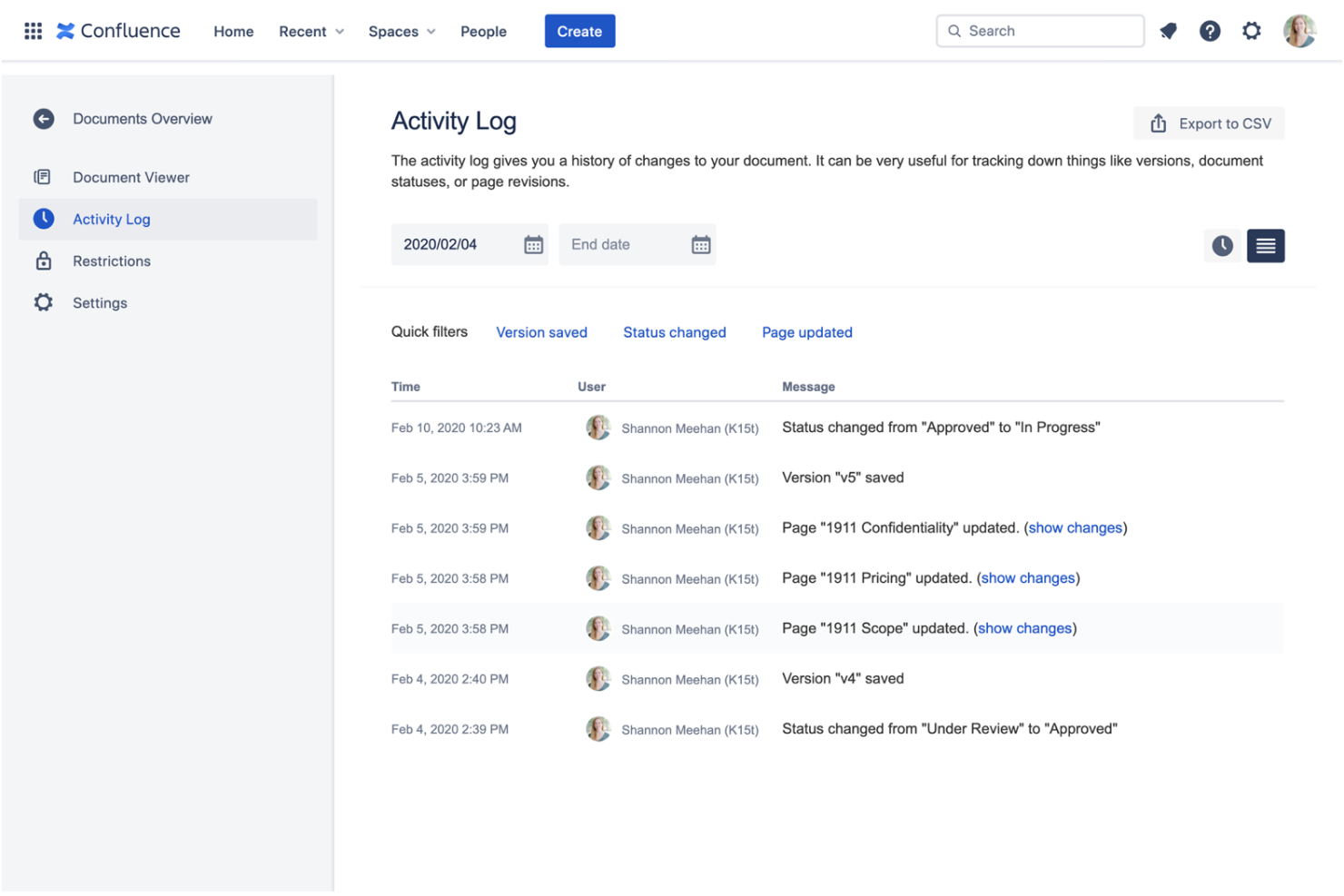The image size is (1344, 896).
Task: Click the back arrow beside Documents Overview
Action: click(44, 118)
